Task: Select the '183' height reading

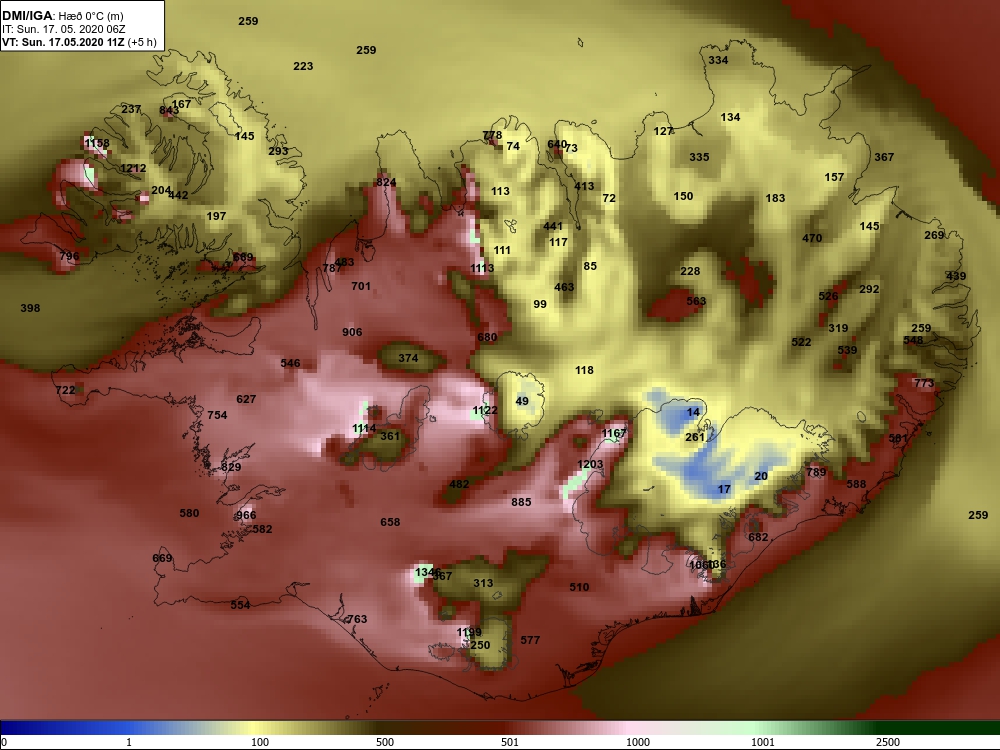Action: pyautogui.click(x=775, y=198)
